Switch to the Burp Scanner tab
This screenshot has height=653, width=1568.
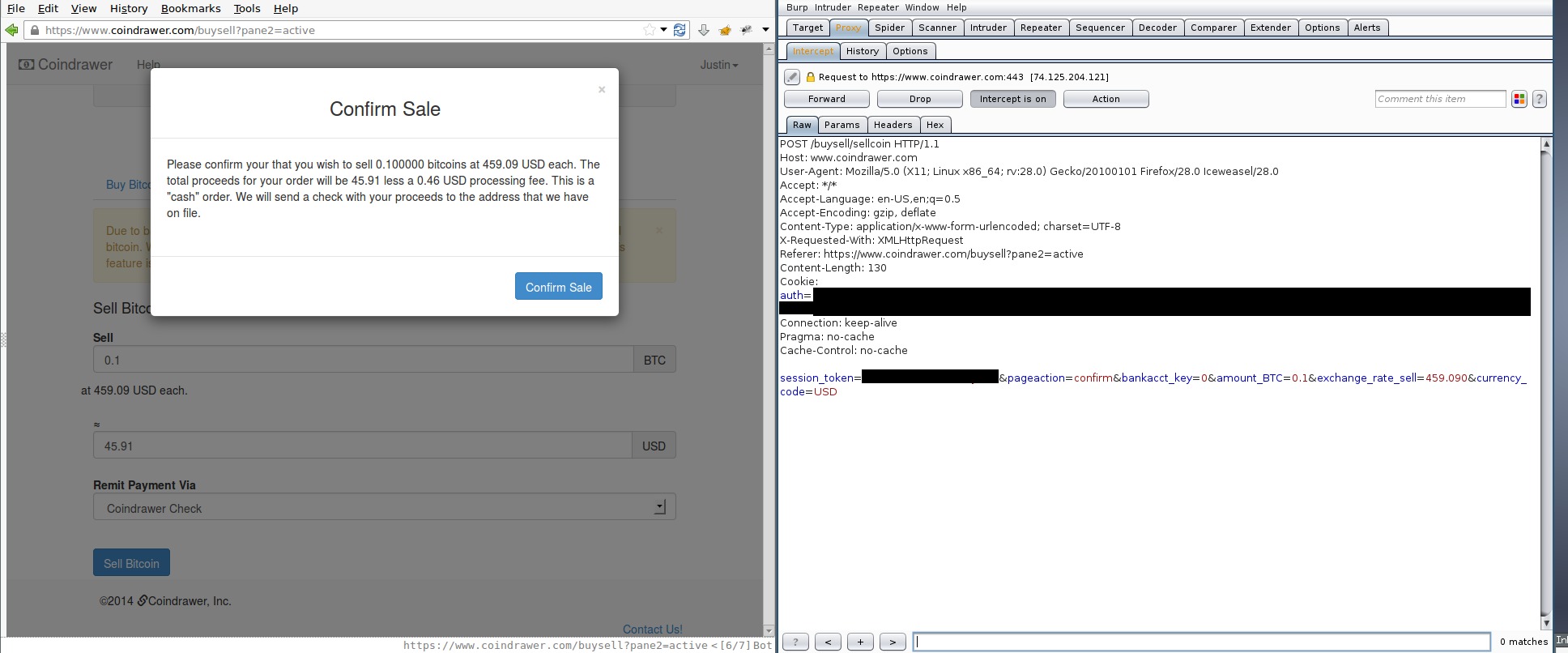point(937,28)
